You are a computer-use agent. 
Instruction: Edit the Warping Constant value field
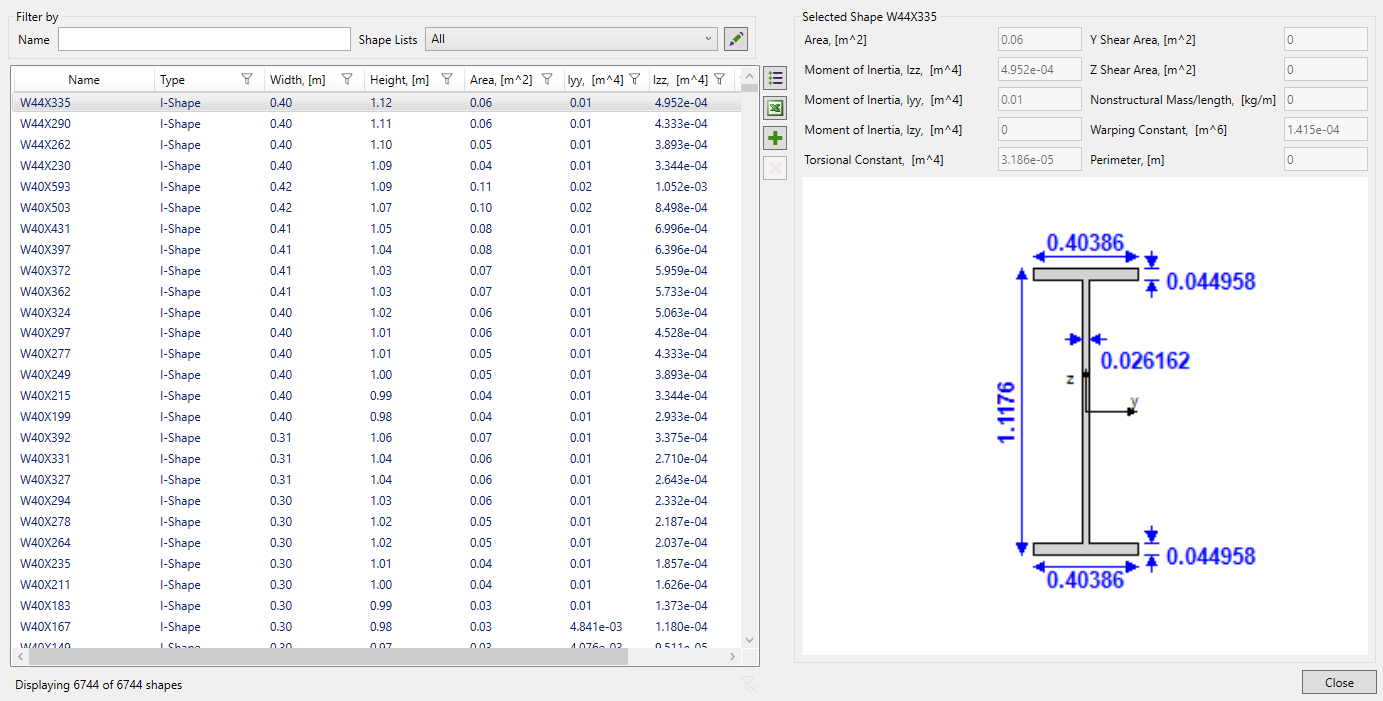point(1325,129)
